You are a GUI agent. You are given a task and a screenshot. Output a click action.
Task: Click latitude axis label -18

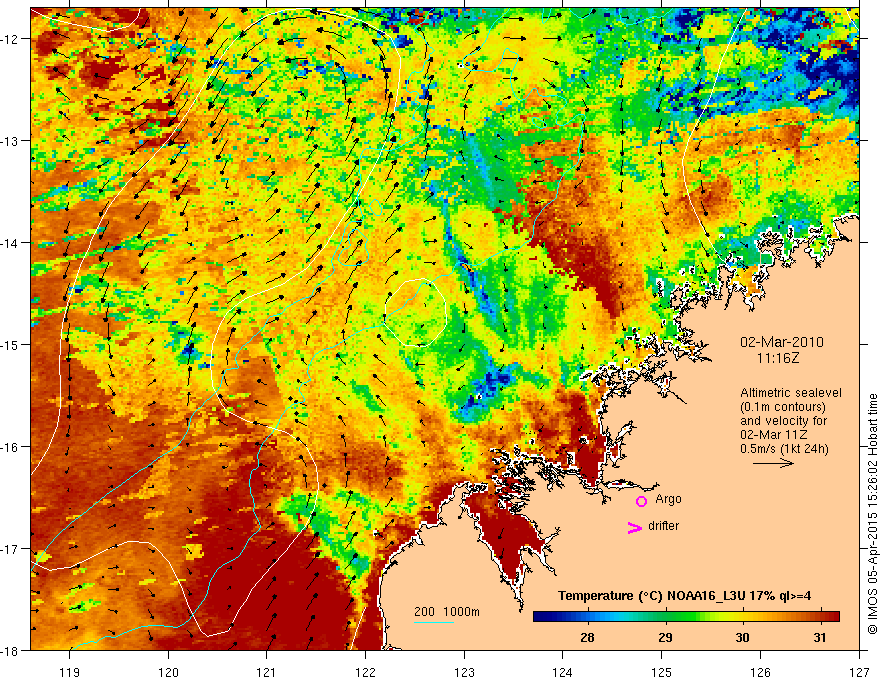[x=12, y=650]
